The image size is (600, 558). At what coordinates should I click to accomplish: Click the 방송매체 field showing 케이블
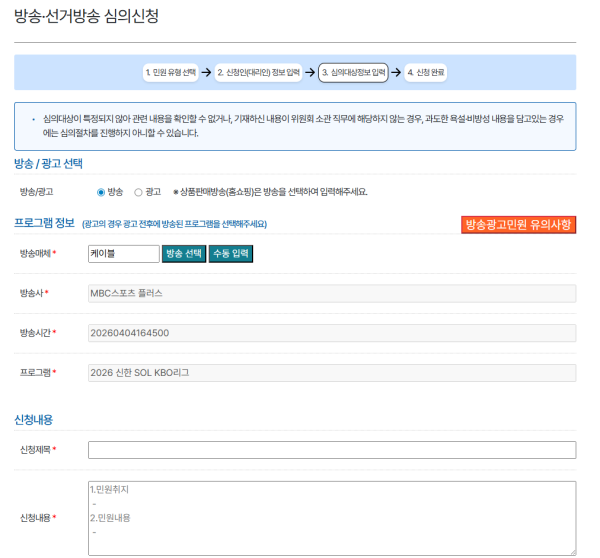click(x=123, y=254)
